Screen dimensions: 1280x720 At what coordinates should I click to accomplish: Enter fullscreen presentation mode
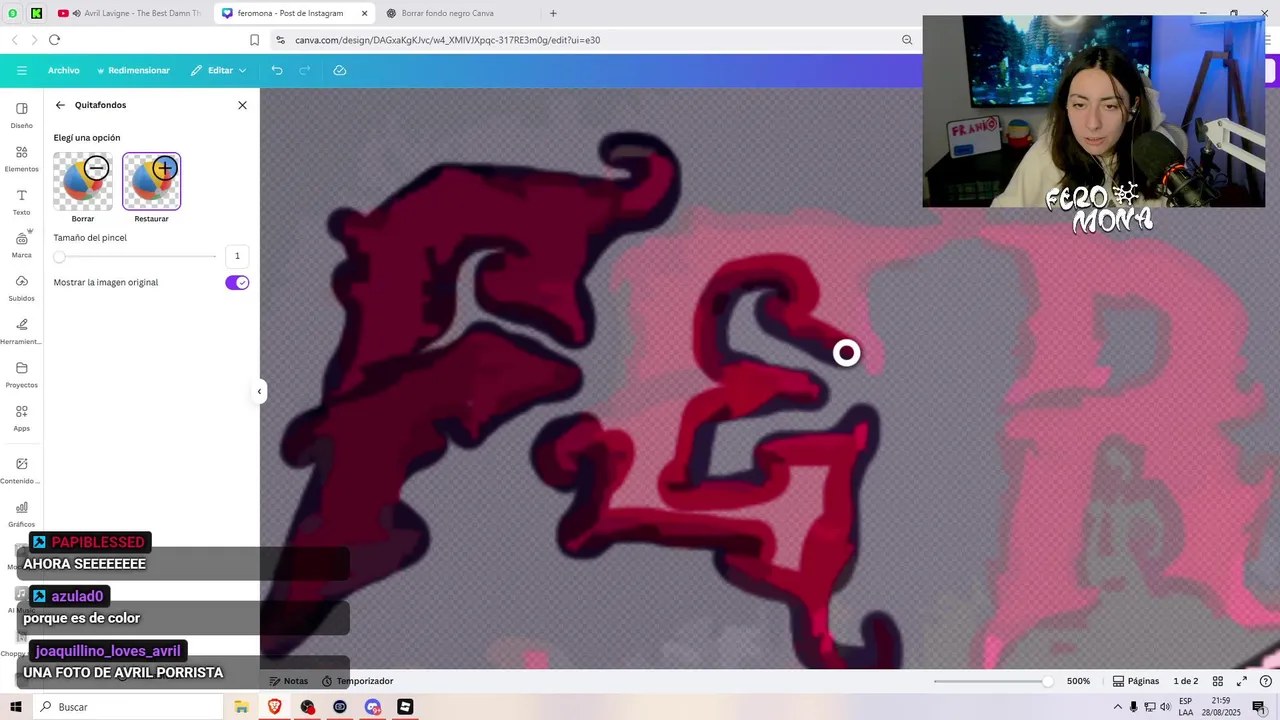pyautogui.click(x=1242, y=681)
